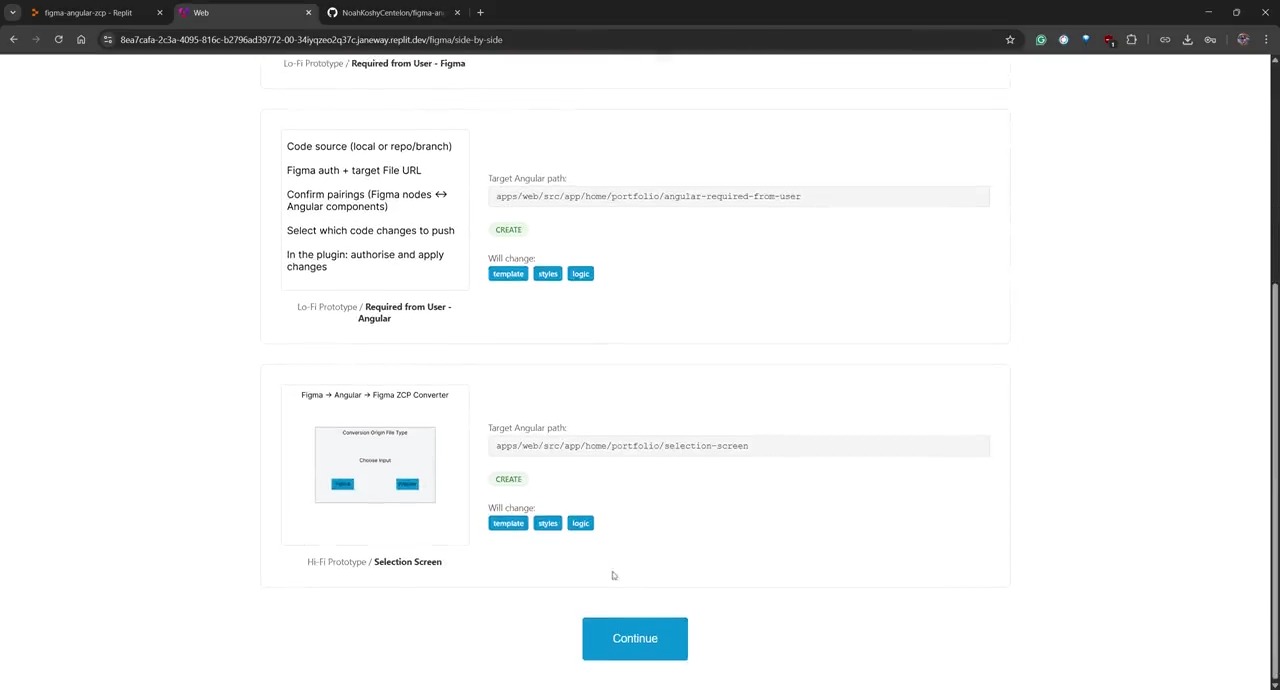Image resolution: width=1280 pixels, height=690 pixels.
Task: Open the Grammarly extension icon
Action: point(1041,40)
